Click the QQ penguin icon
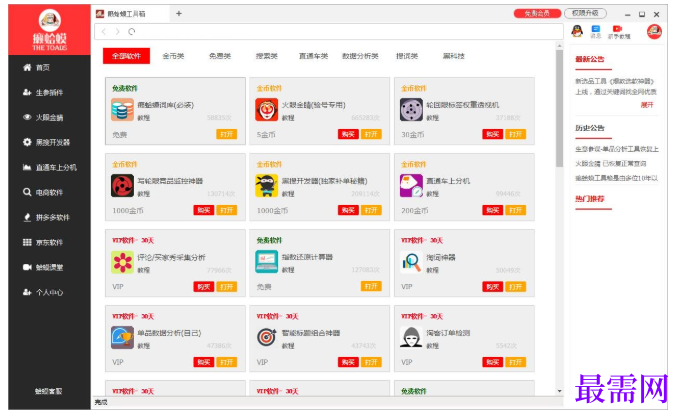Viewport: 687px width, 420px height. point(577,31)
